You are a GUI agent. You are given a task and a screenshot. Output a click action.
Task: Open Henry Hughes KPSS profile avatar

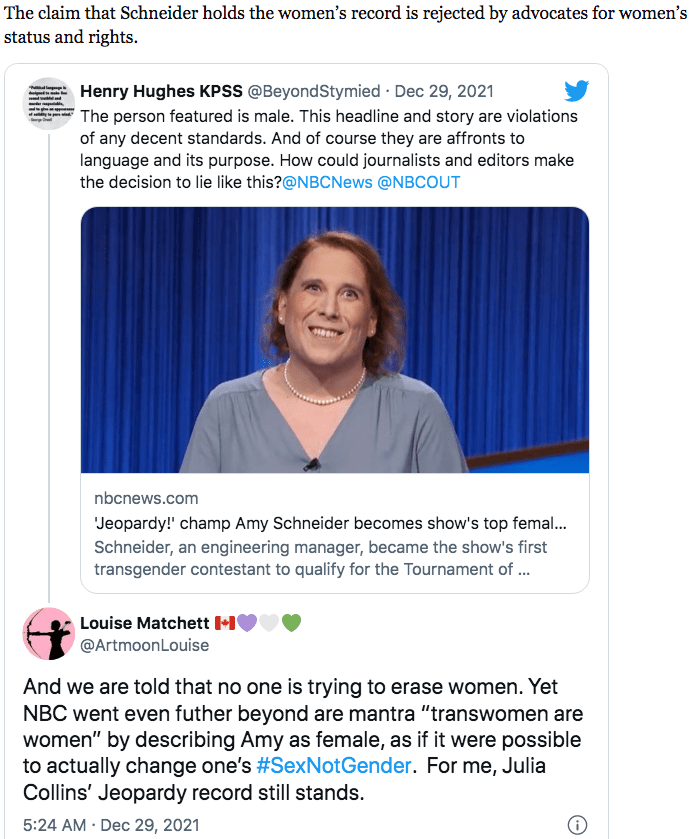48,103
